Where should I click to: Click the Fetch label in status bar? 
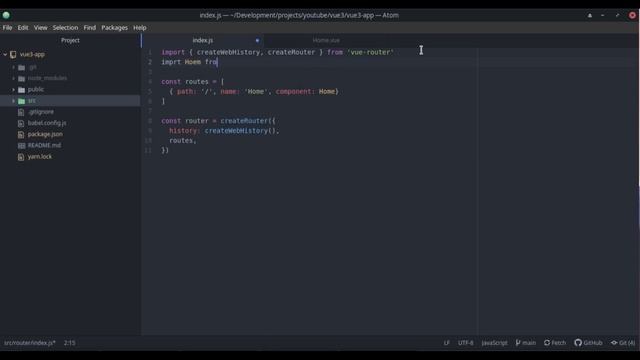click(559, 343)
